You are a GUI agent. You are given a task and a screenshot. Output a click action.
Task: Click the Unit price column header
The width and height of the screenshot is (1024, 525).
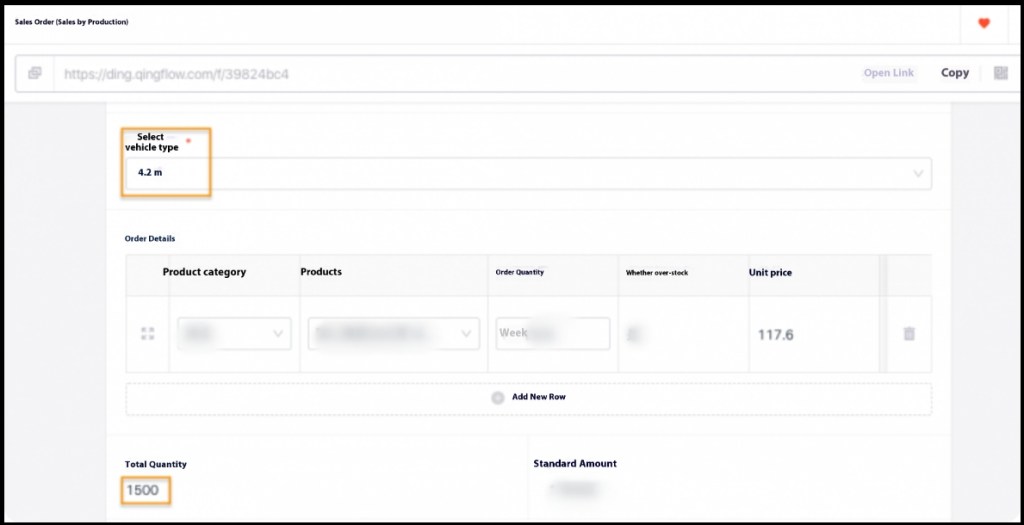click(x=770, y=272)
